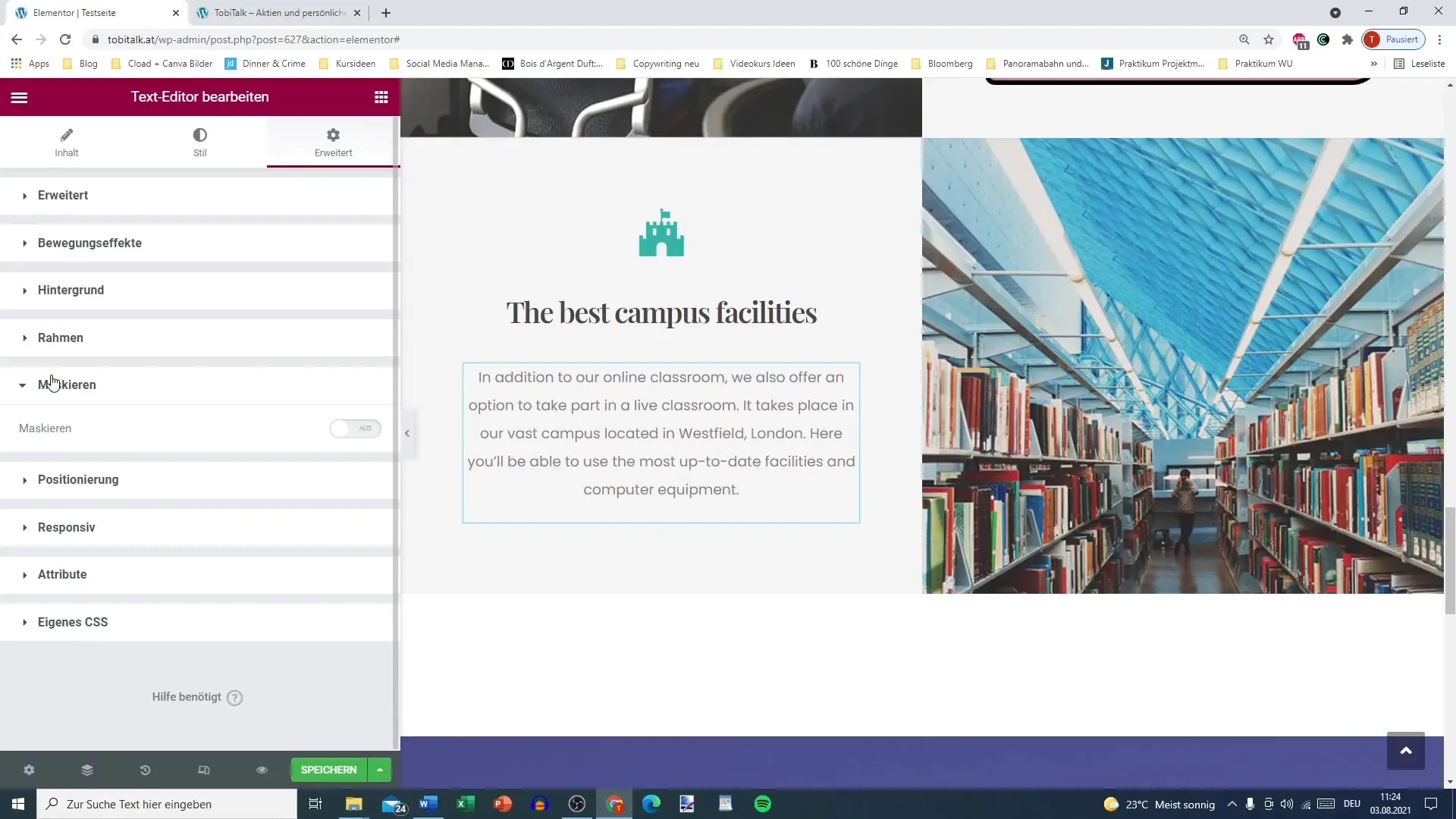Select 'The best campus facilities' heading

pos(661,312)
